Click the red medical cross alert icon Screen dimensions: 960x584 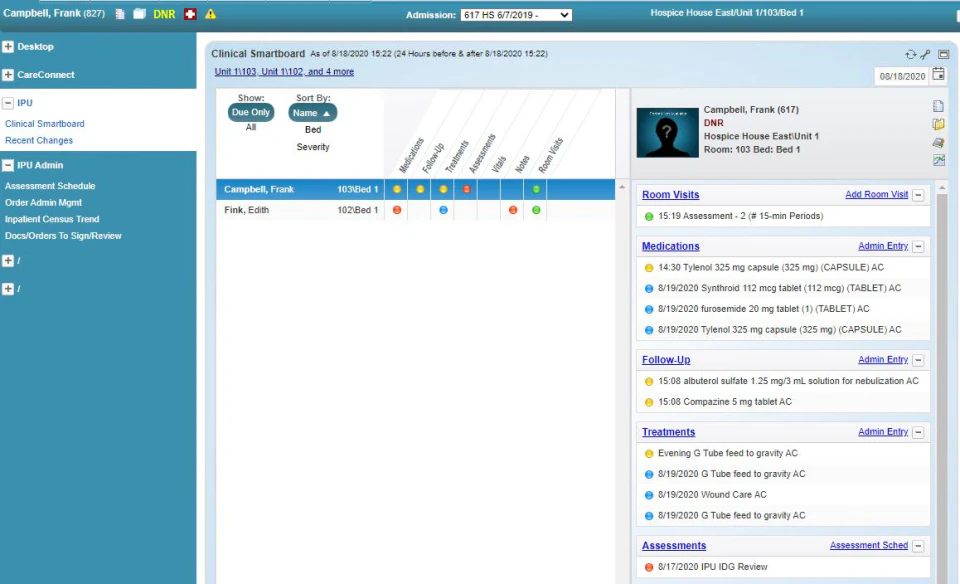coord(189,14)
